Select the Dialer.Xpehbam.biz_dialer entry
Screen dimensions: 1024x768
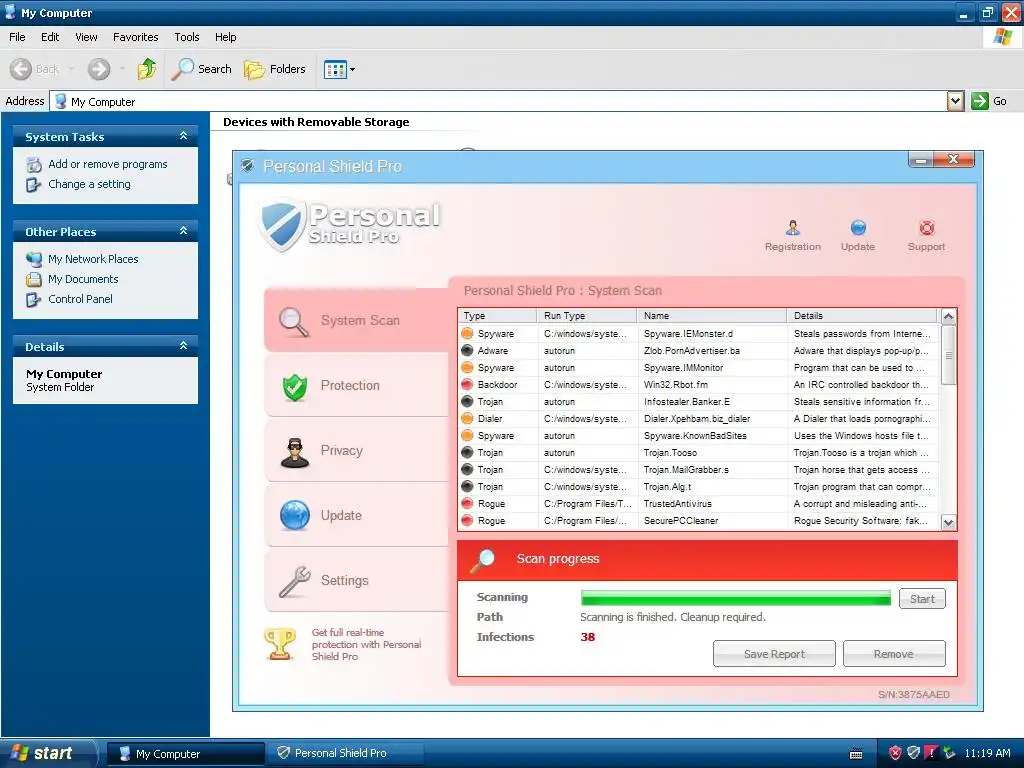tap(699, 419)
